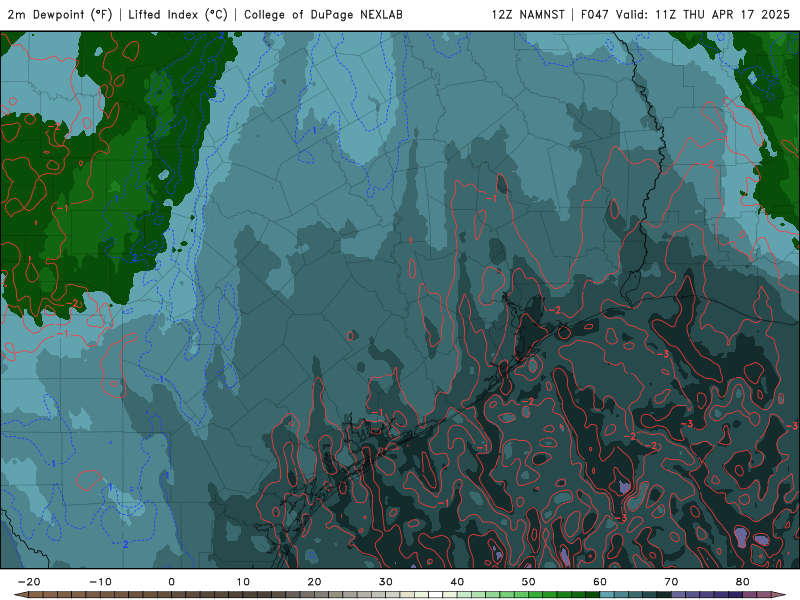Click the bright green colorbar segment below 50

(521, 595)
